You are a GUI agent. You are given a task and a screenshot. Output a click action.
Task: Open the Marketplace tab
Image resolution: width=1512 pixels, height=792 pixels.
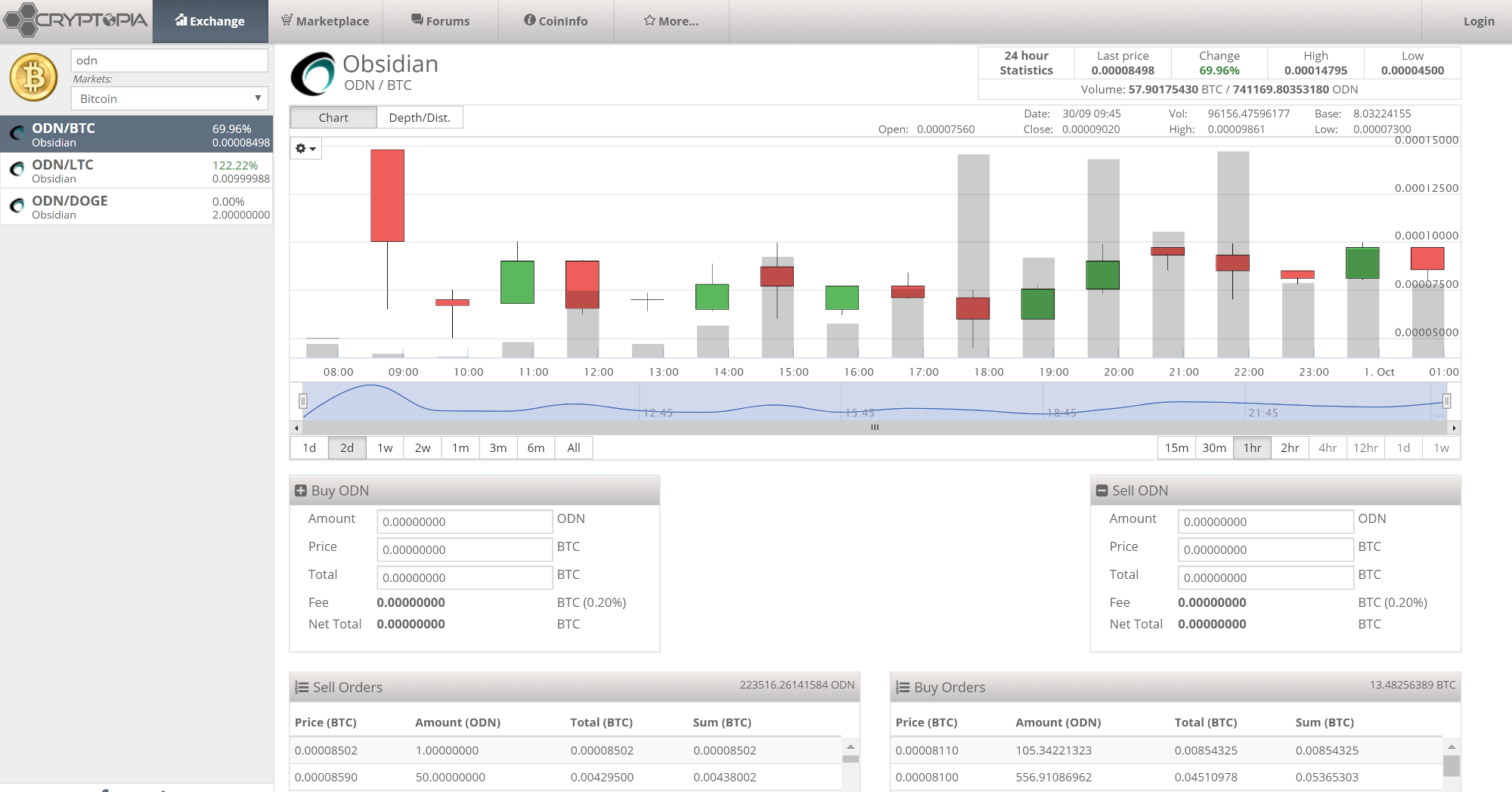click(x=325, y=21)
